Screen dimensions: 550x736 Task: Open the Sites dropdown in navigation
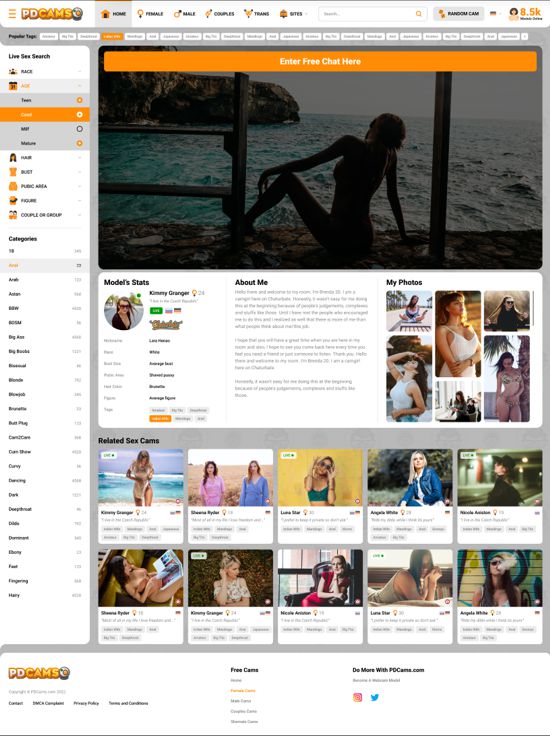(x=294, y=14)
